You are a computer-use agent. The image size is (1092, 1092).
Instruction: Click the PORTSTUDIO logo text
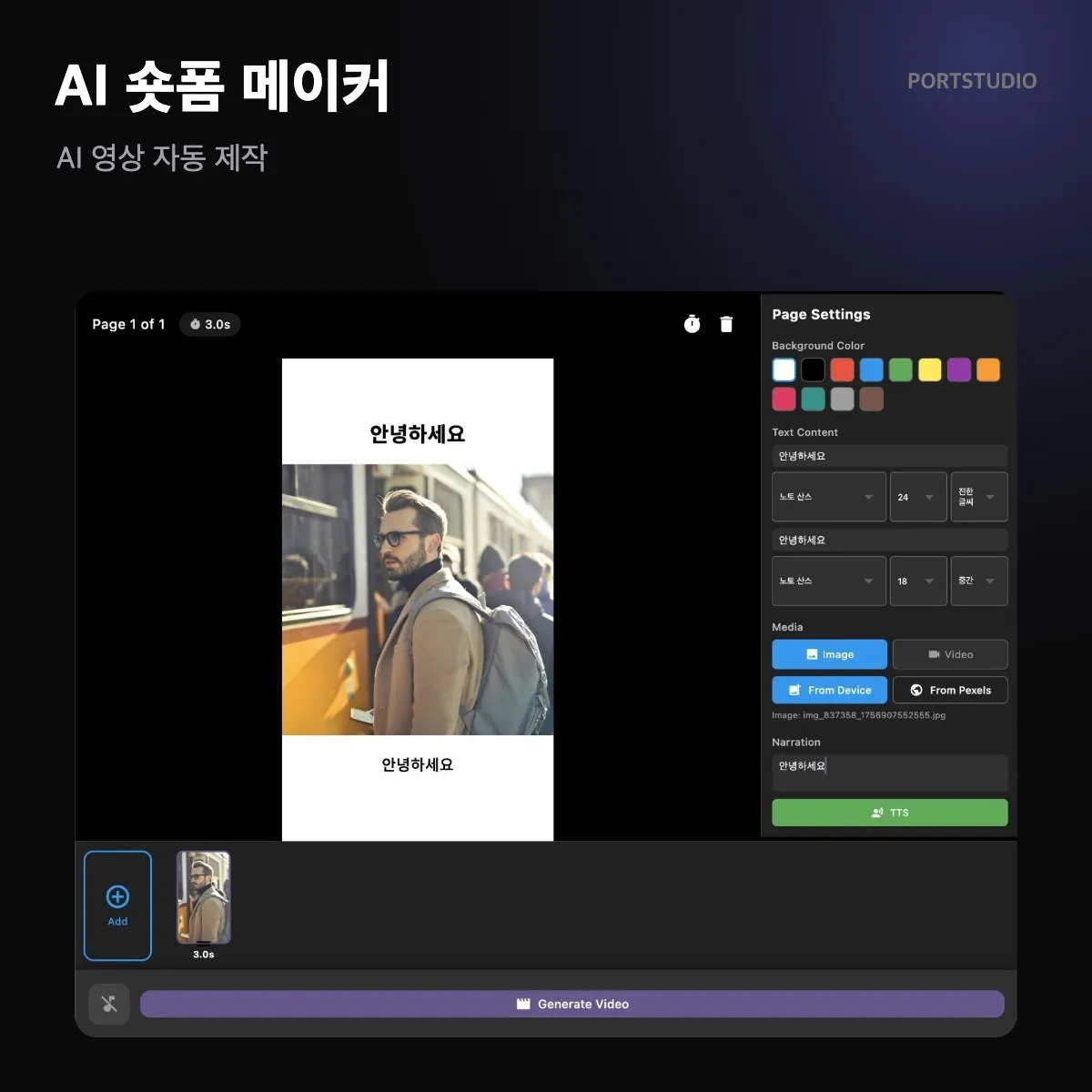click(x=972, y=81)
